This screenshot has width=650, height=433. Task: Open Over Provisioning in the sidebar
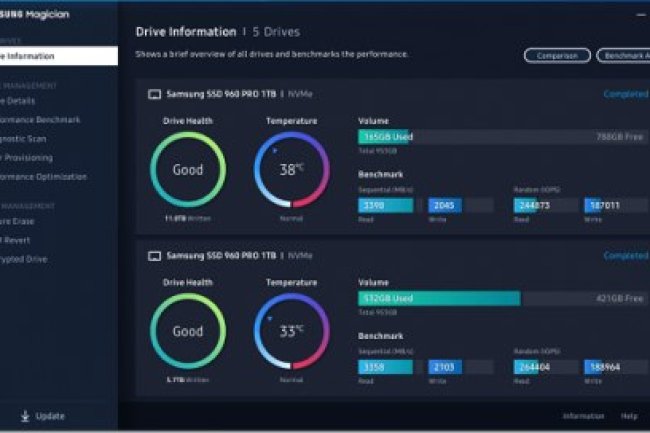click(x=27, y=157)
